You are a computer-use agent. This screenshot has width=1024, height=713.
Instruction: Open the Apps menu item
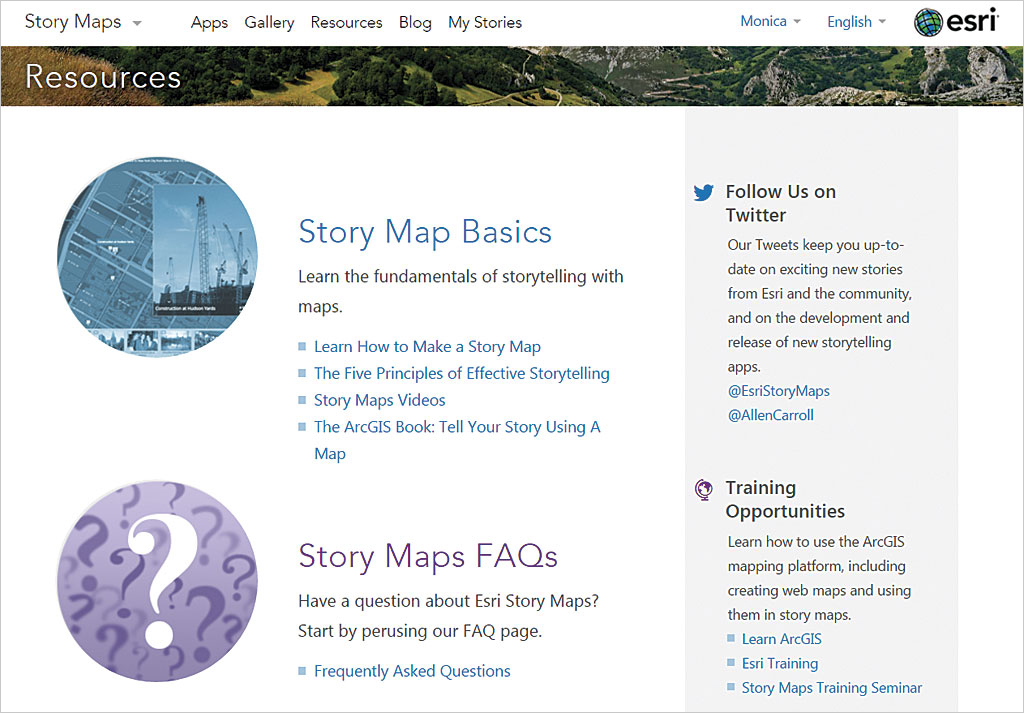pos(209,22)
